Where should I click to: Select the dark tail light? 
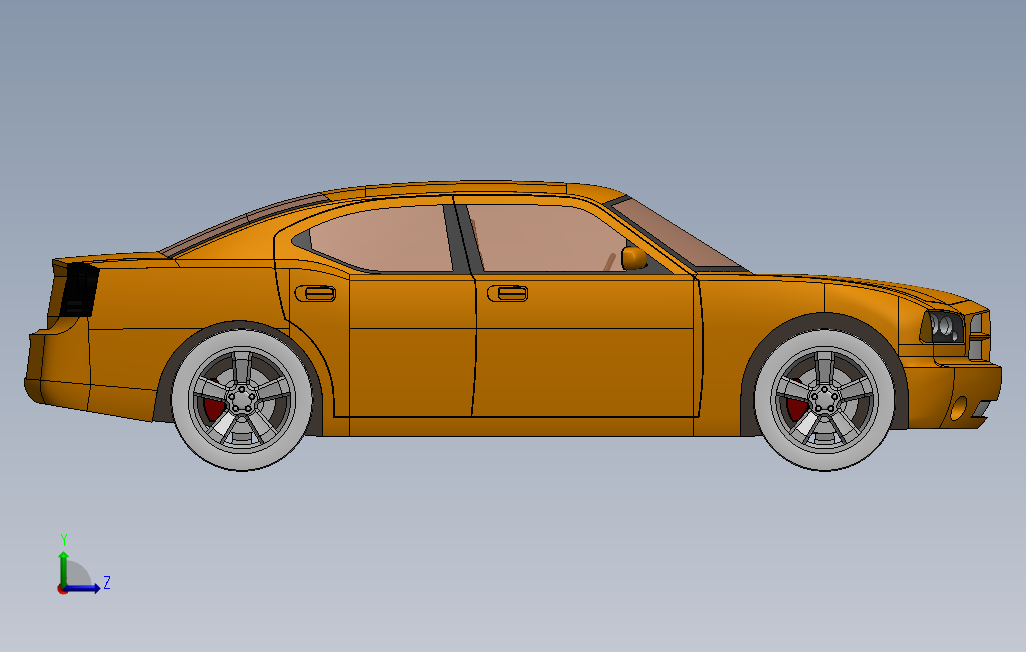point(80,290)
